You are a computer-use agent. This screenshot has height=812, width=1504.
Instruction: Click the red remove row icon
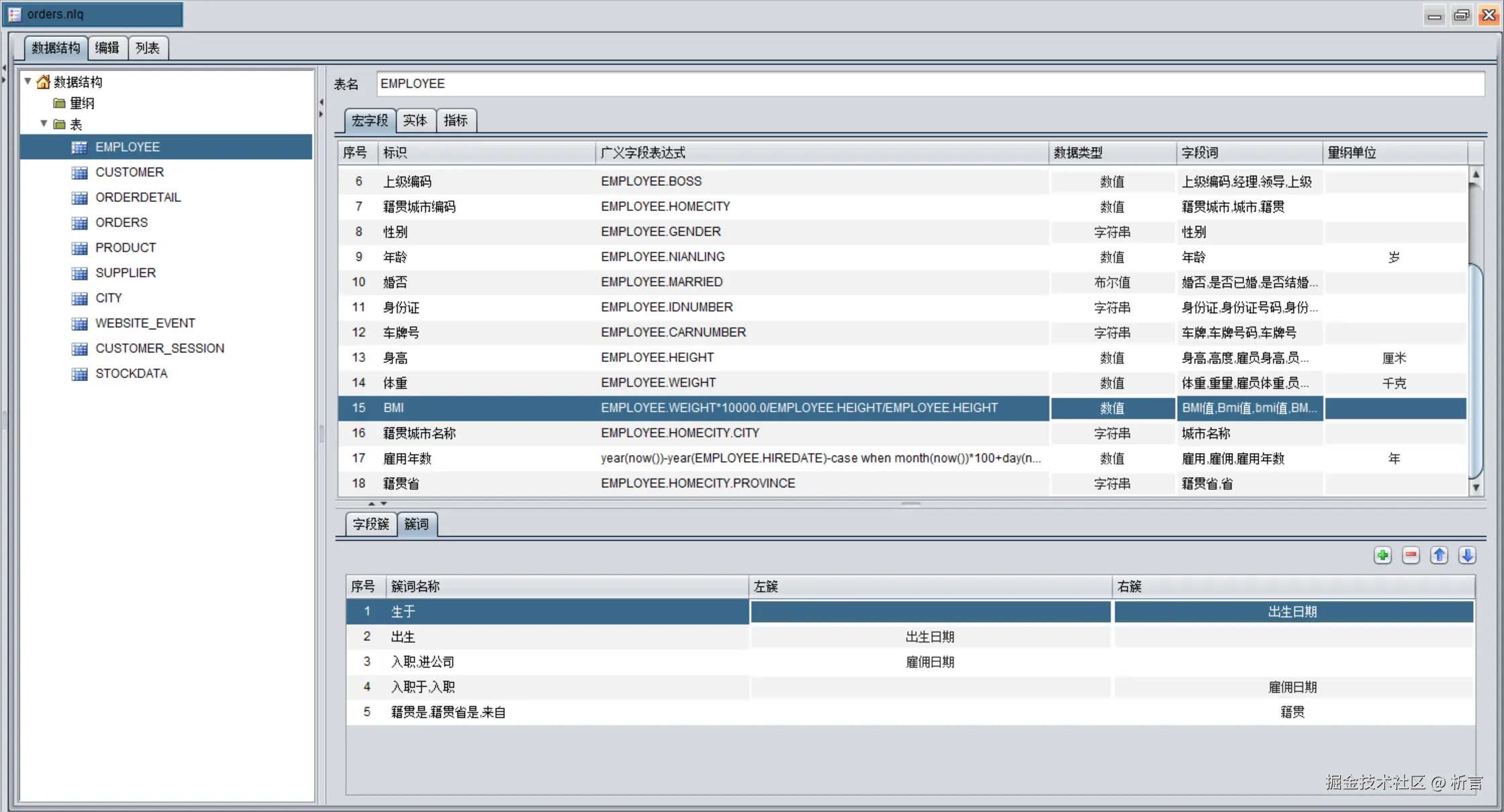1411,556
